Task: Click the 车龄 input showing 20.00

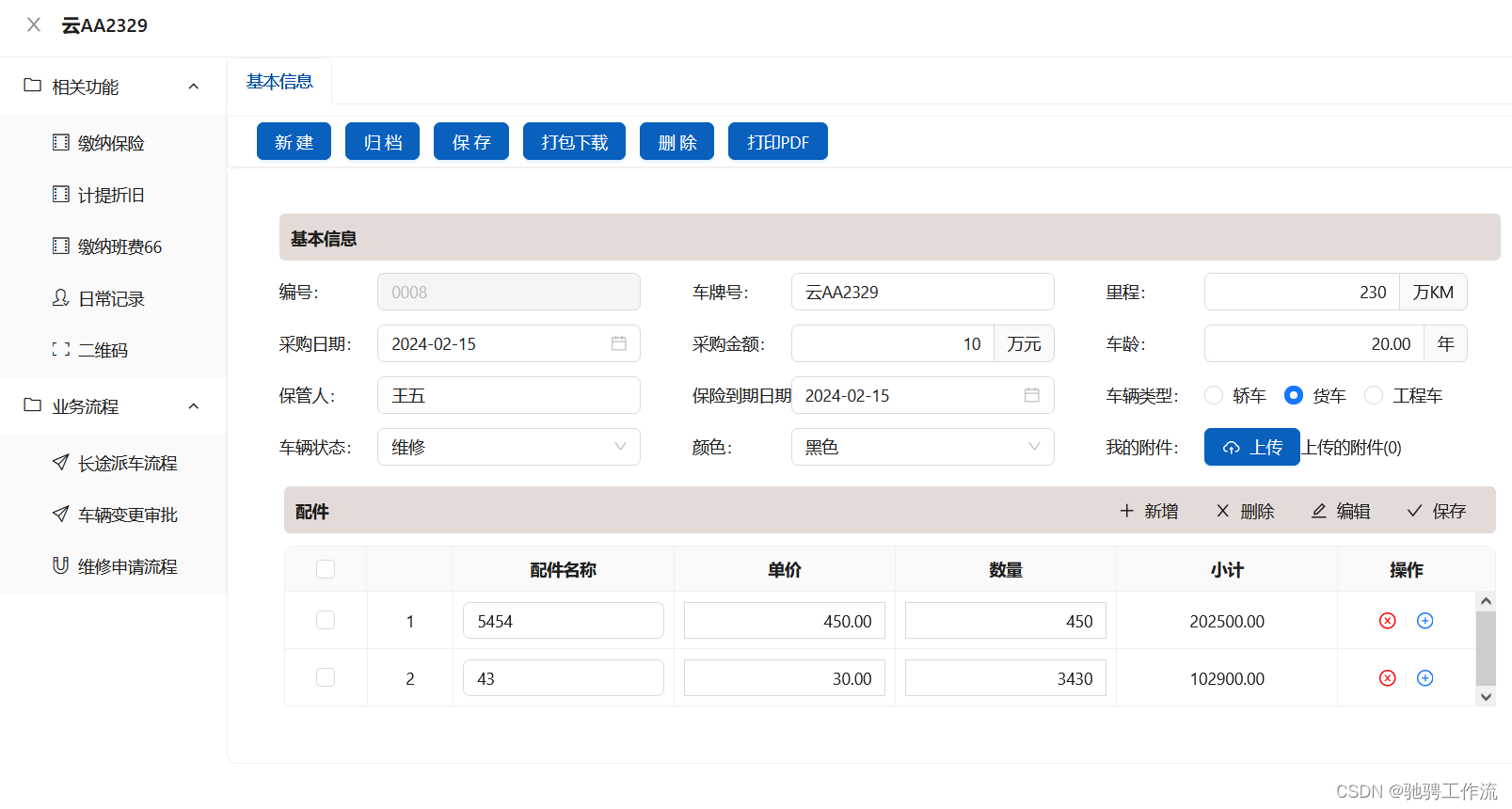Action: [x=1314, y=343]
